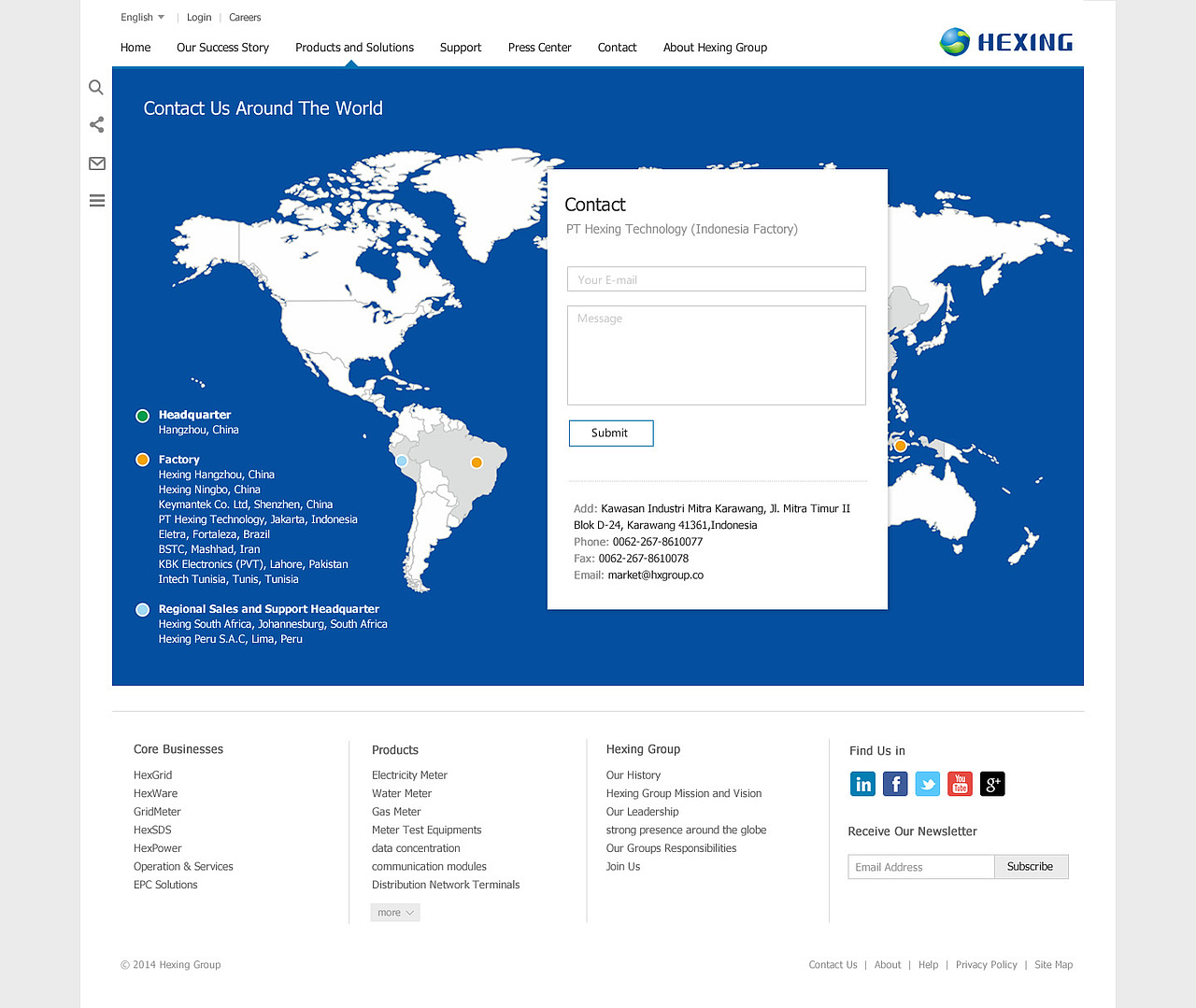Expand the more products list
The width and height of the screenshot is (1196, 1008).
pos(394,912)
